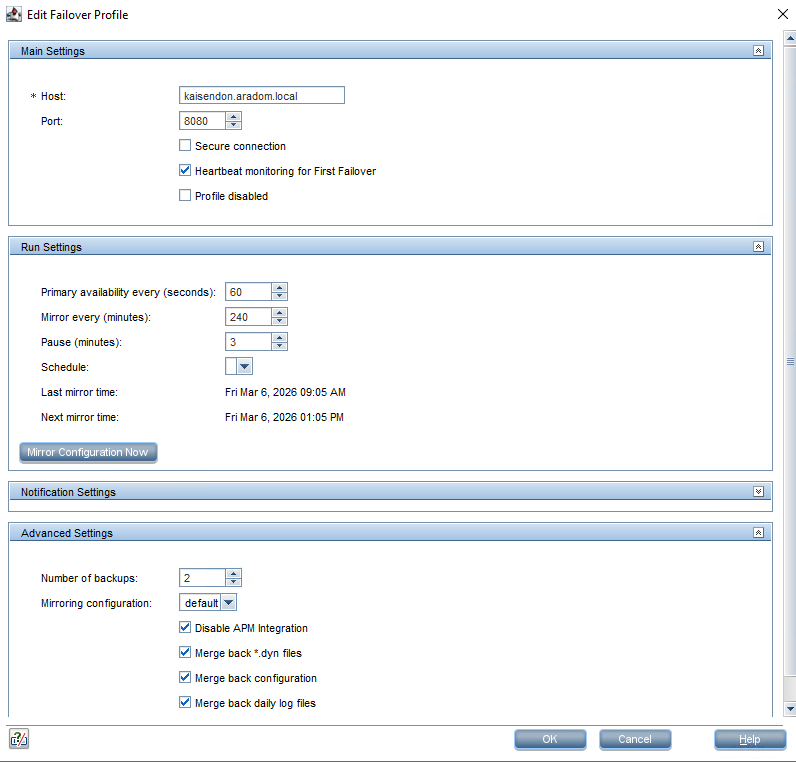The height and width of the screenshot is (762, 796).
Task: Click the Run Settings header title
Action: pyautogui.click(x=51, y=247)
